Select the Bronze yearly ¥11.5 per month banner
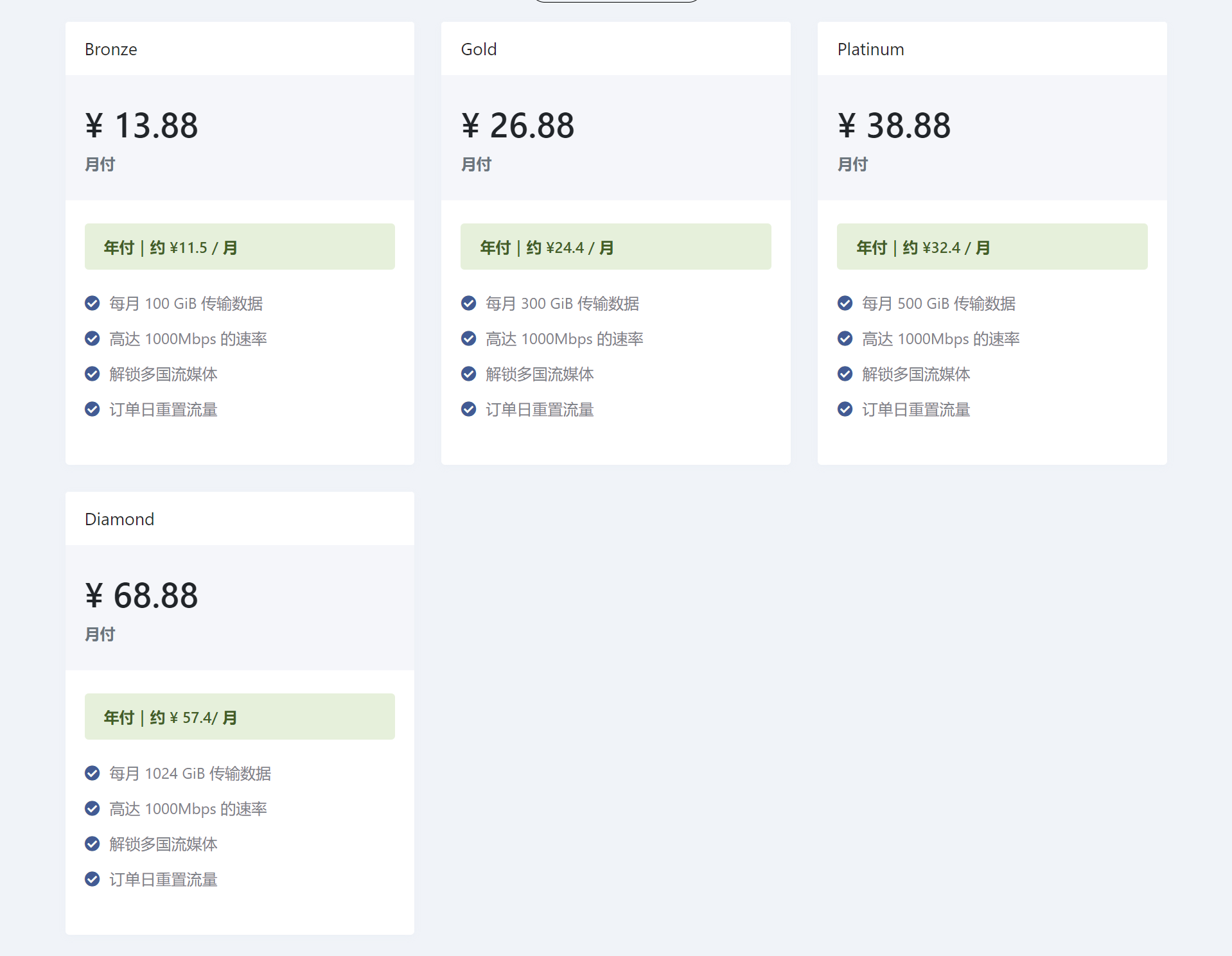The height and width of the screenshot is (956, 1232). [x=240, y=247]
